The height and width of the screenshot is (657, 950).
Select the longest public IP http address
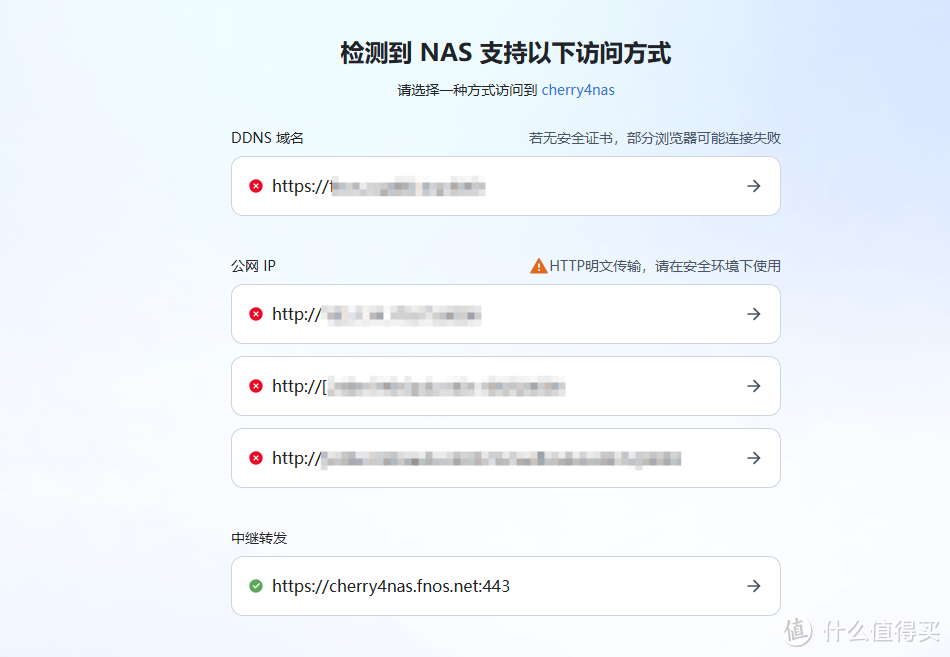tap(476, 458)
